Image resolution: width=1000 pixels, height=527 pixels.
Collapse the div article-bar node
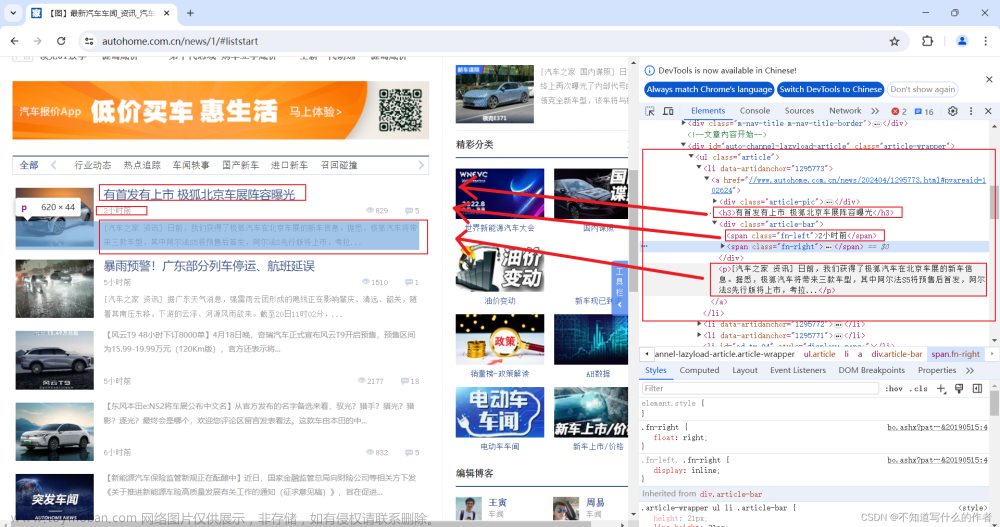(715, 224)
